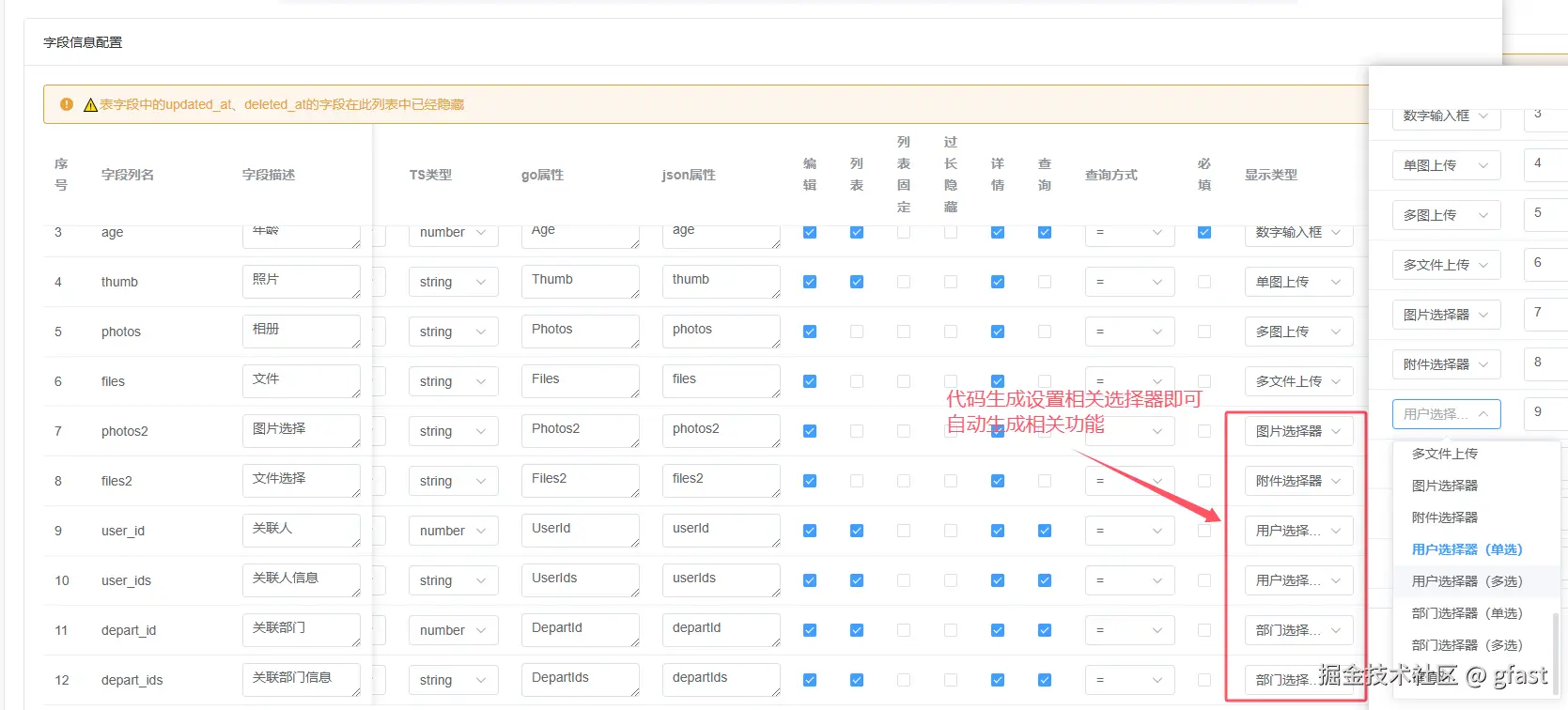This screenshot has height=710, width=1568.
Task: Click the photos2 field name cell
Action: (125, 431)
